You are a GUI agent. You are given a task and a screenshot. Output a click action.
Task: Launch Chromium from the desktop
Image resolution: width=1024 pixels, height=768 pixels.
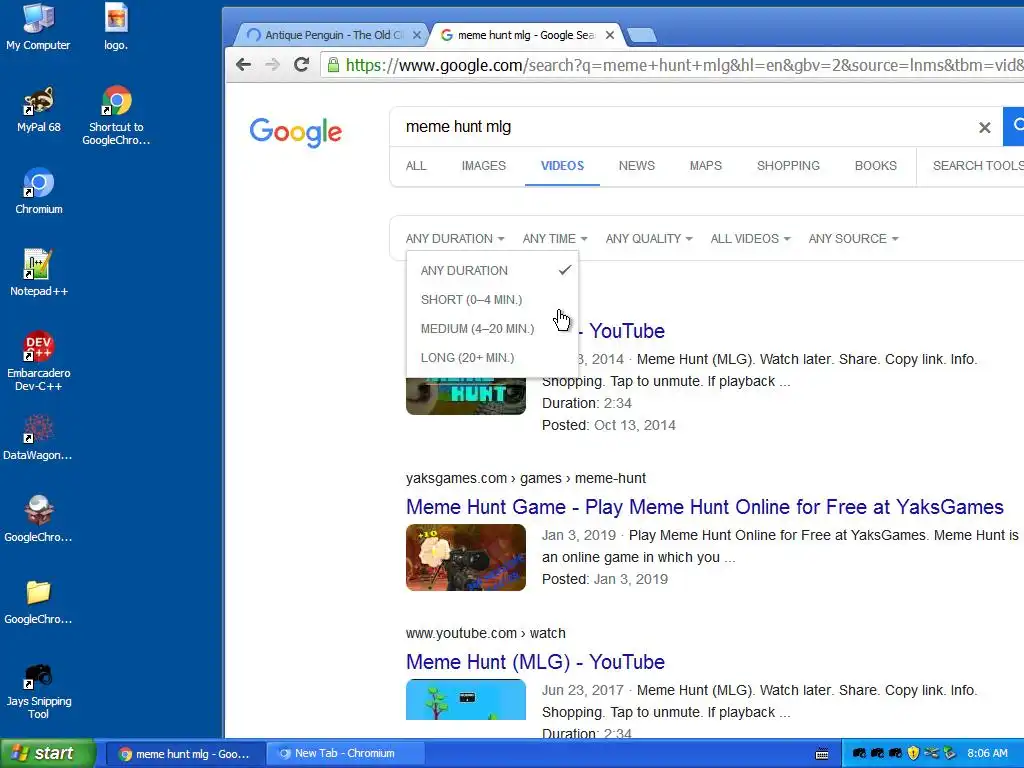click(39, 191)
